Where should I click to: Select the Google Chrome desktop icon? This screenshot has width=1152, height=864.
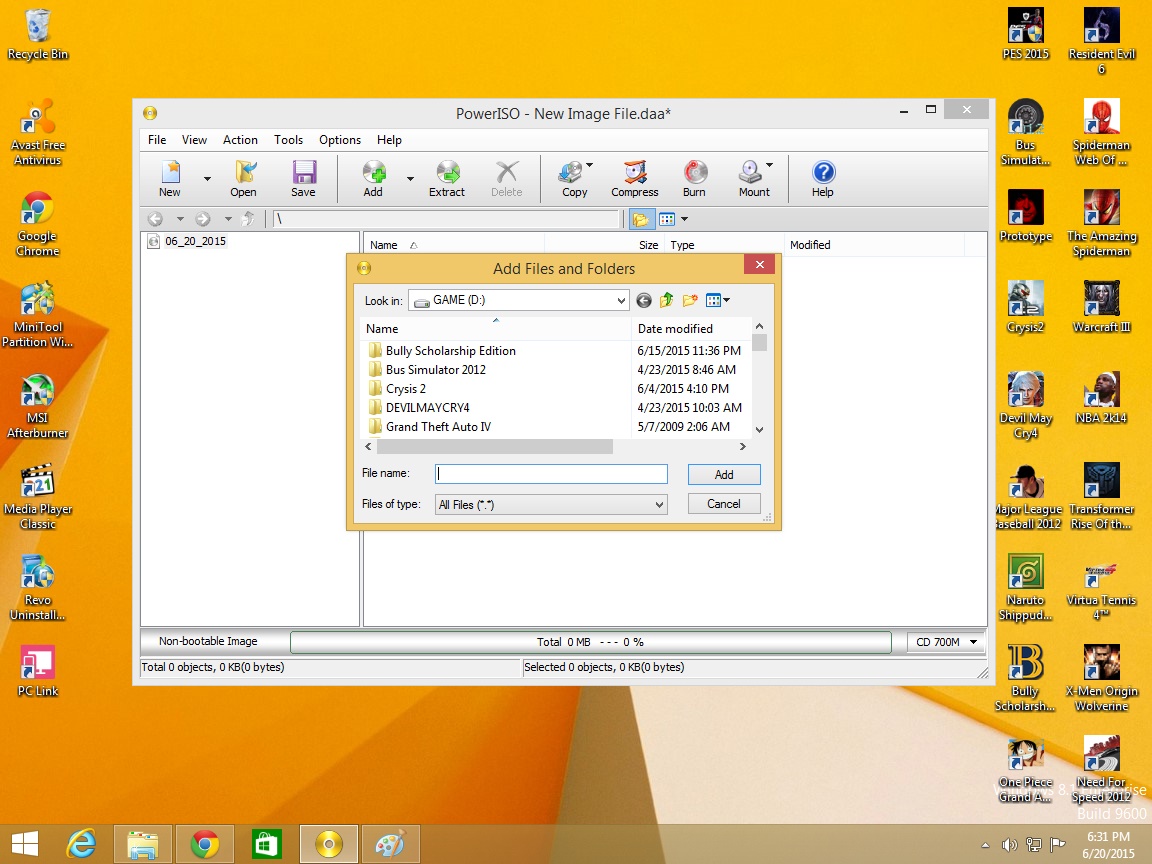click(x=37, y=224)
